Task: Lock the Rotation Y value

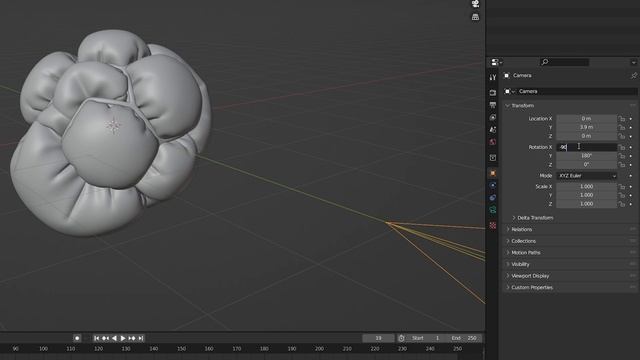Action: click(622, 156)
